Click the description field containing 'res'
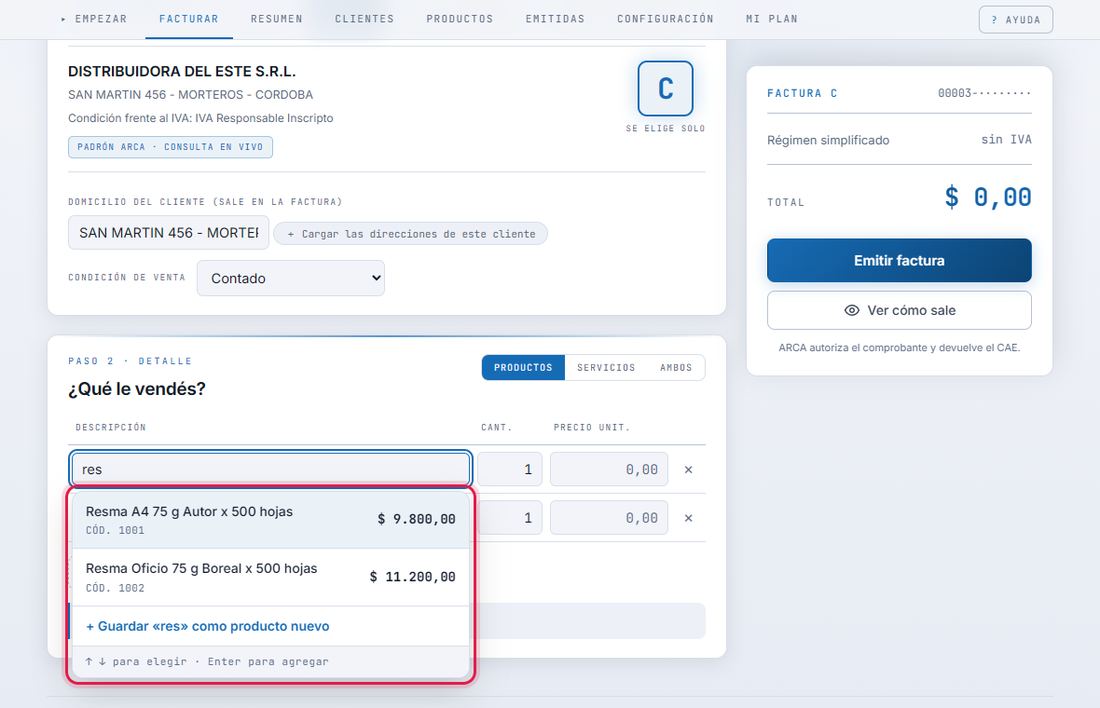 pyautogui.click(x=271, y=469)
